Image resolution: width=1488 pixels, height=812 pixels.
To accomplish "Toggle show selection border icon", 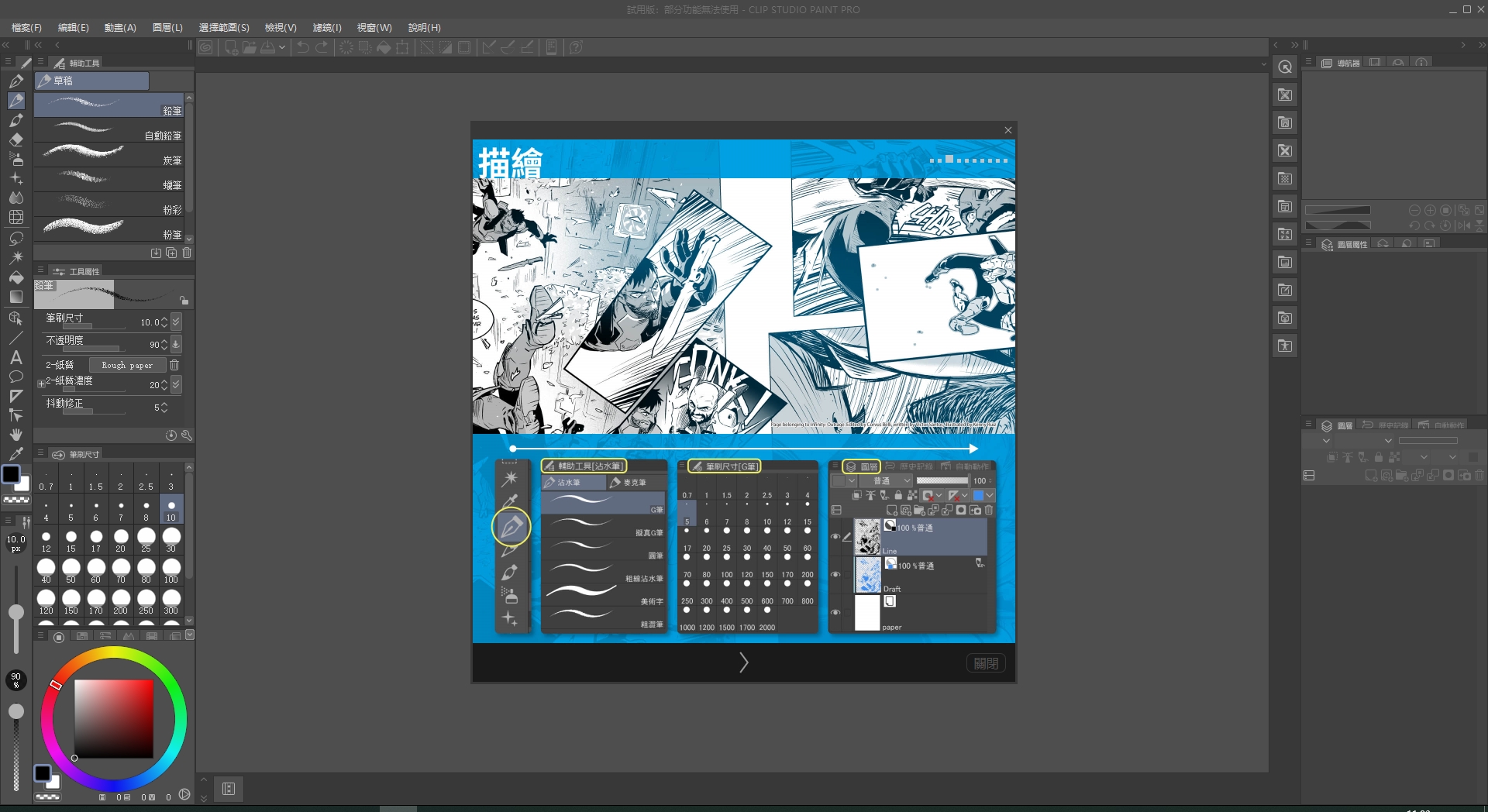I will pyautogui.click(x=463, y=47).
